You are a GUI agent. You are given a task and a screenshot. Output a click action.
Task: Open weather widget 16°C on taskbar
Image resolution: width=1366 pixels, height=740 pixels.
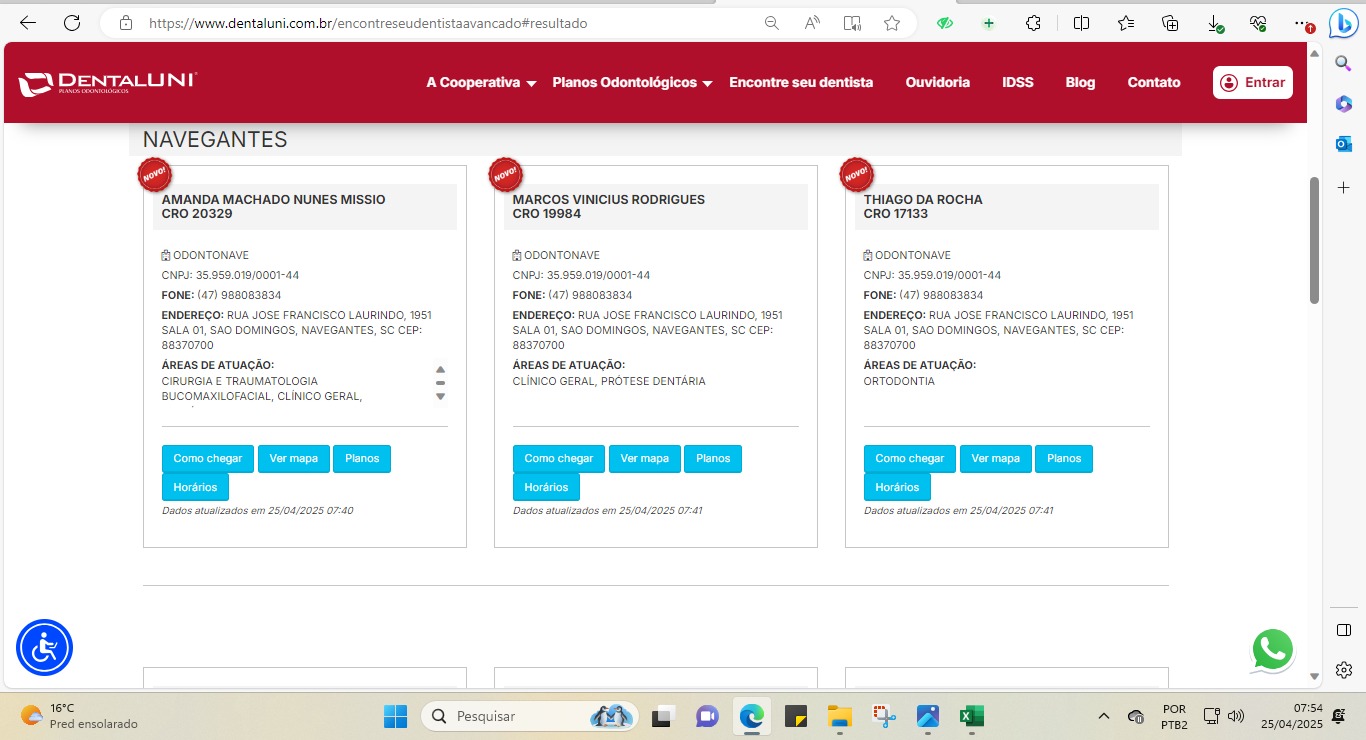point(78,716)
